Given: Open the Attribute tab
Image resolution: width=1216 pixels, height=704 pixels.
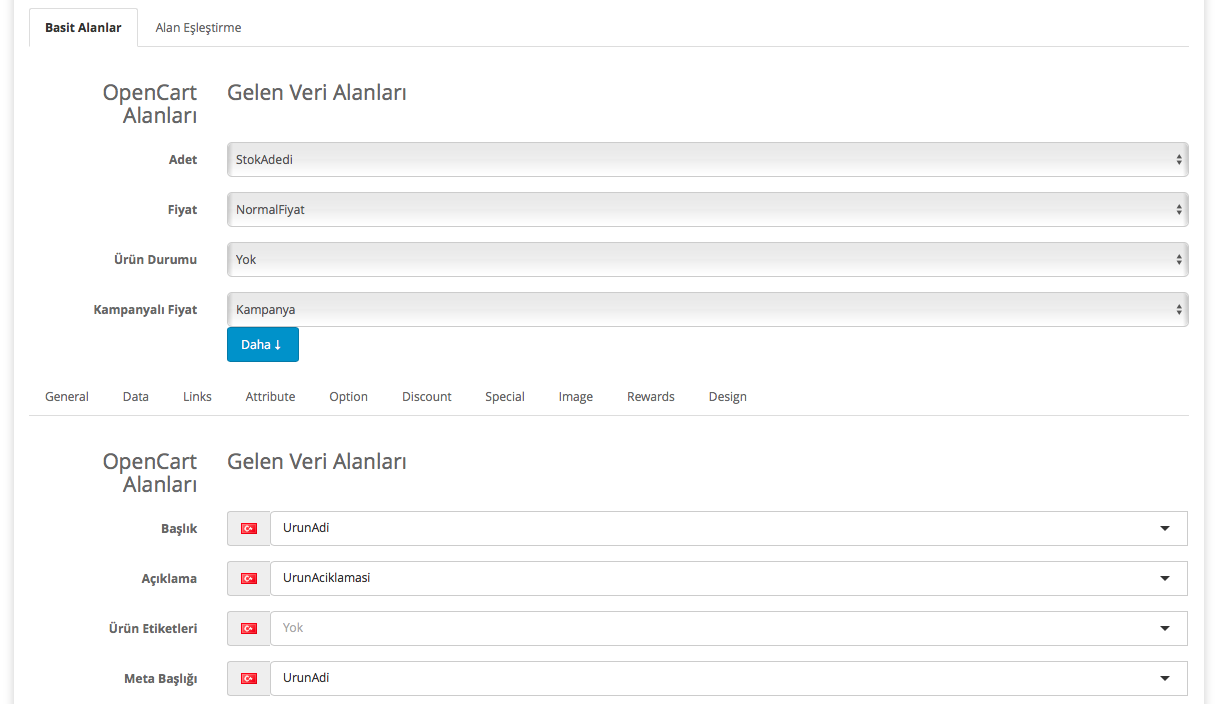Looking at the screenshot, I should pos(270,397).
